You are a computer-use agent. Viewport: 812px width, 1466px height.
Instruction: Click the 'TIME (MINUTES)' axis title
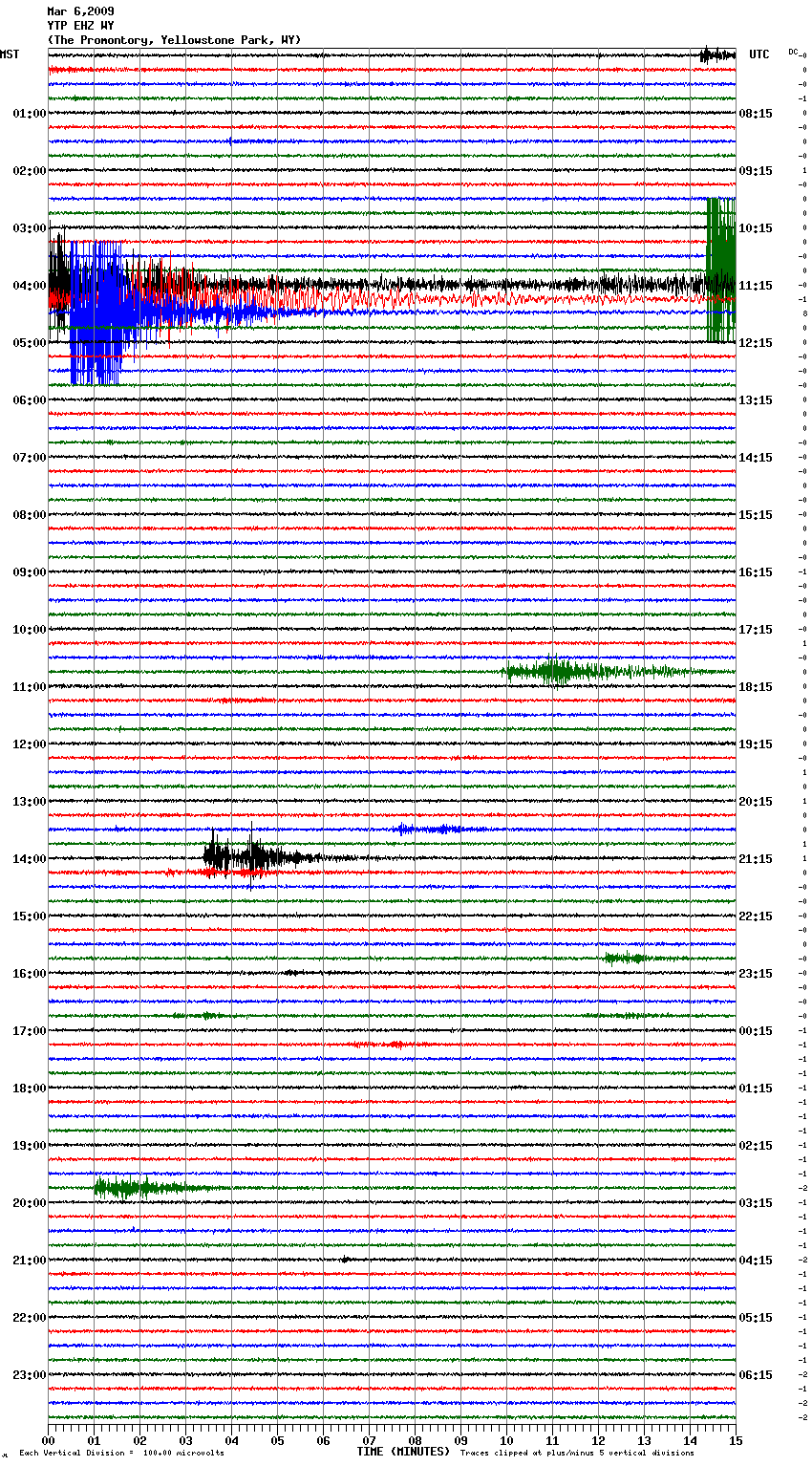(403, 1452)
